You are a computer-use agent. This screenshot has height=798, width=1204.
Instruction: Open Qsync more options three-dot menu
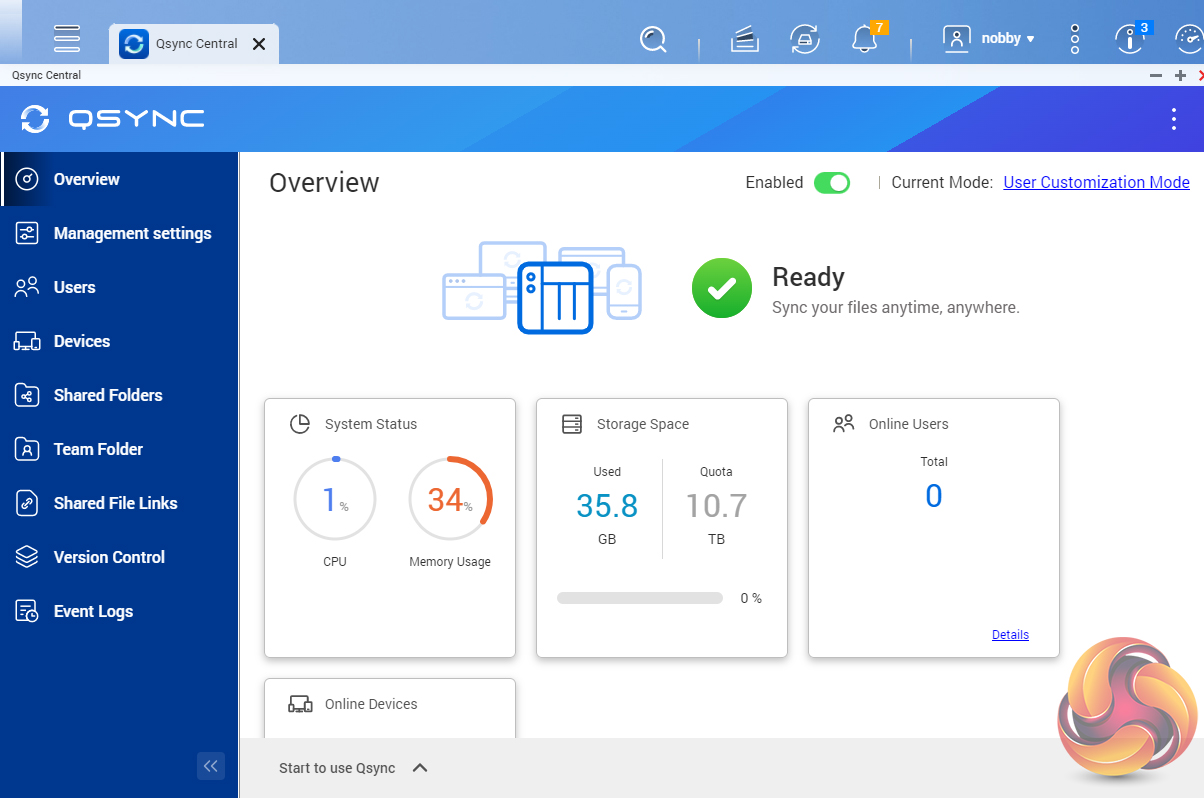pos(1174,119)
